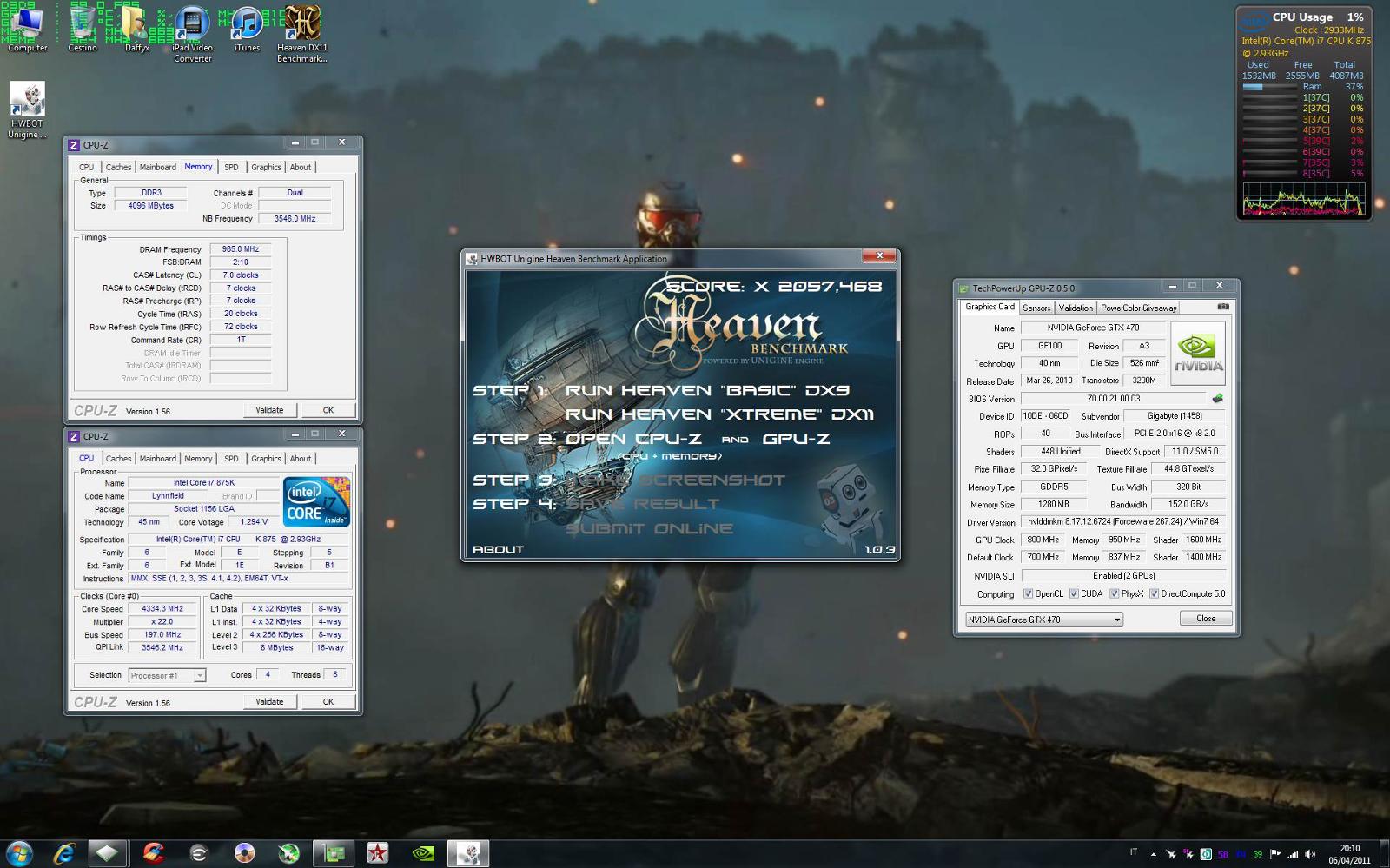Open About in HWBOT Heaven window

[x=498, y=549]
